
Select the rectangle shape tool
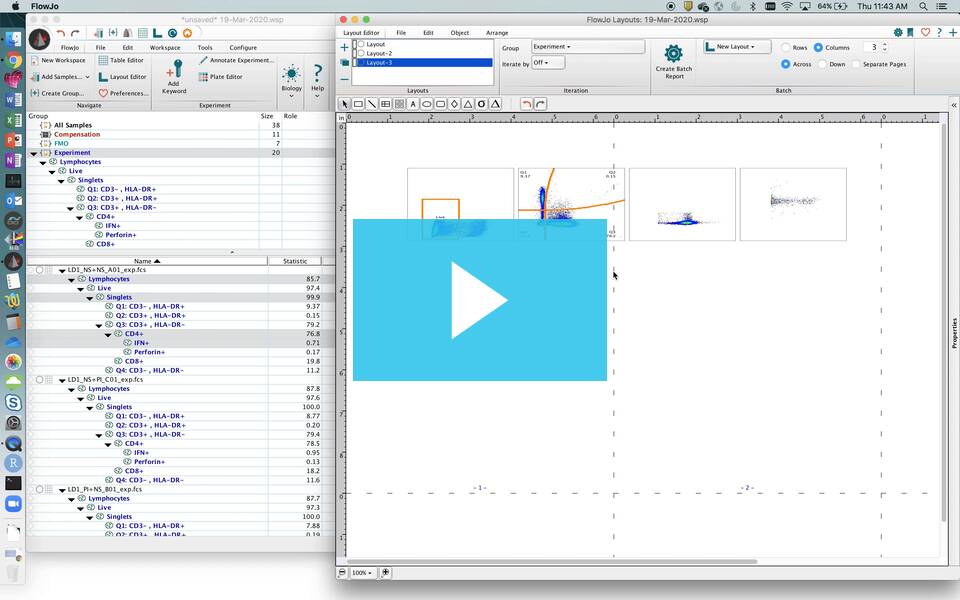pos(358,104)
